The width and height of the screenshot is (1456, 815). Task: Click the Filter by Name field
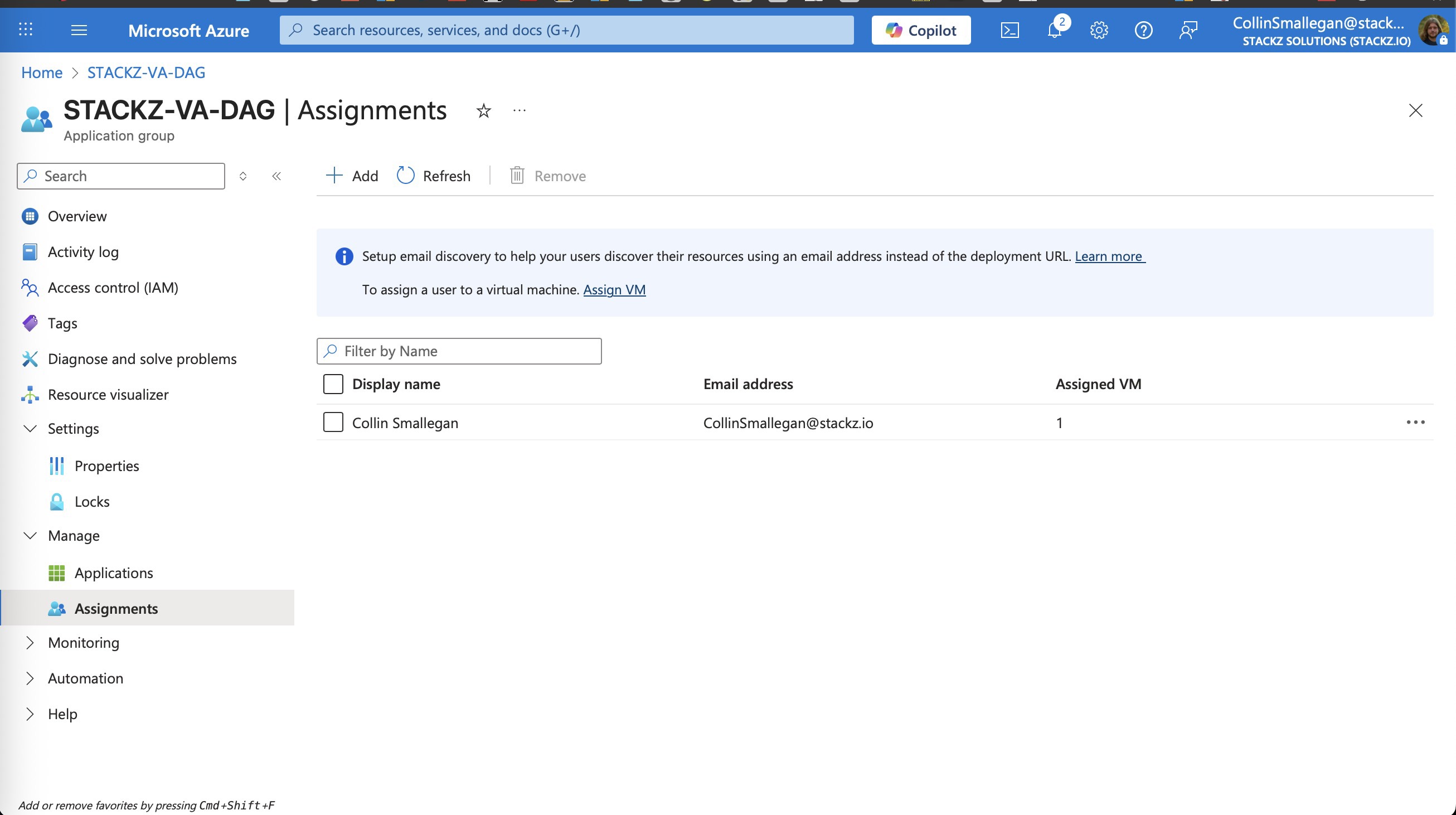459,351
